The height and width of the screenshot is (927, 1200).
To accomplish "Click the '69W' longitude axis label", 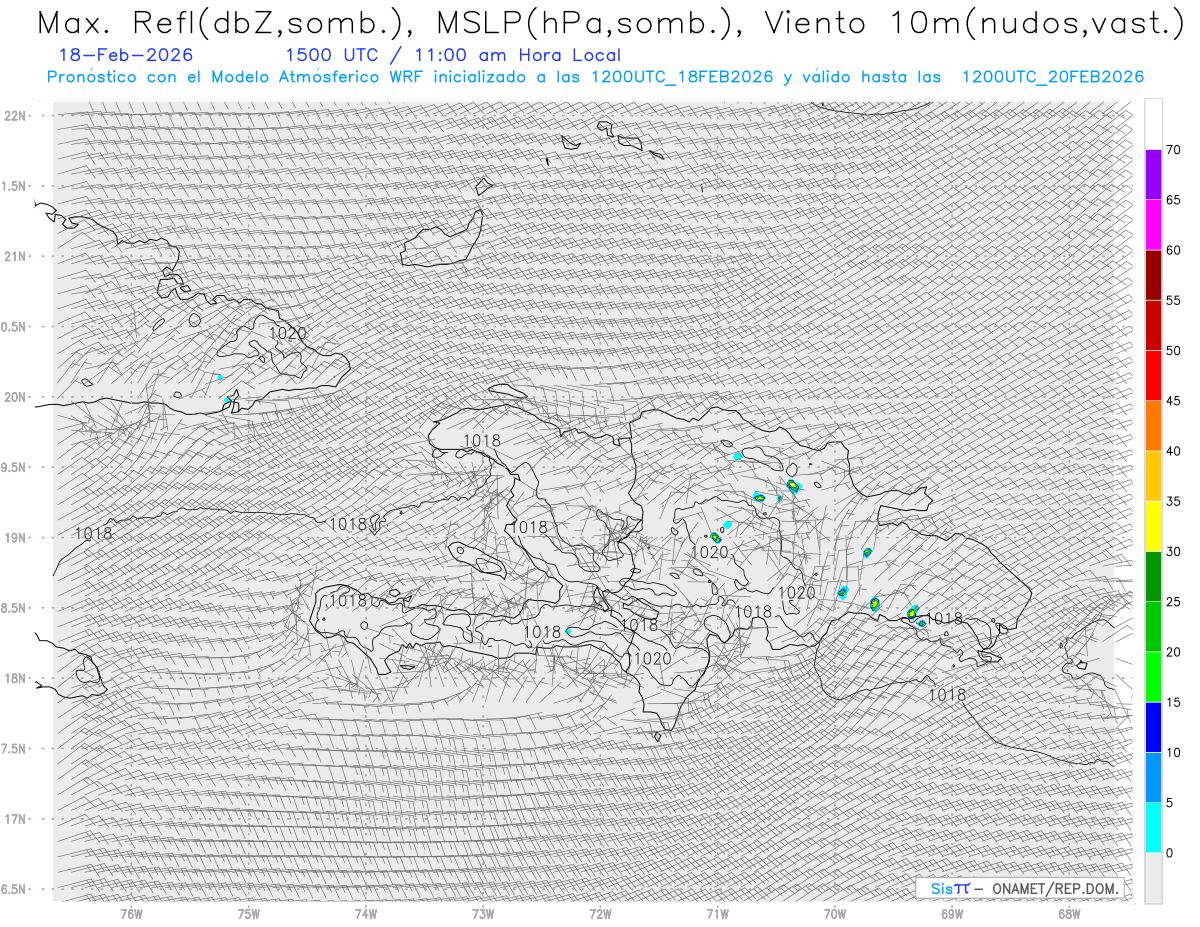I will [x=952, y=913].
